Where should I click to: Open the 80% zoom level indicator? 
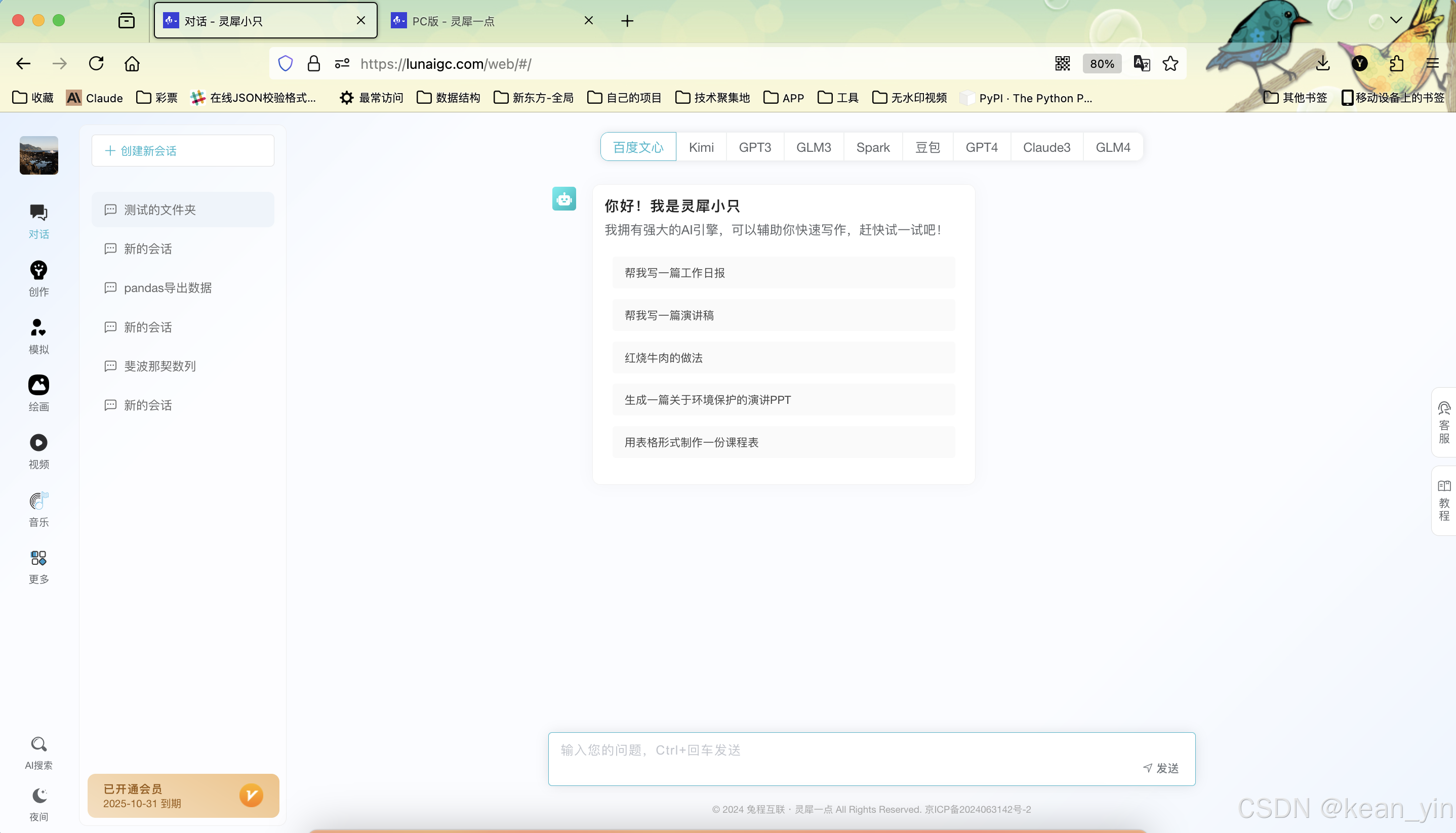click(1101, 63)
